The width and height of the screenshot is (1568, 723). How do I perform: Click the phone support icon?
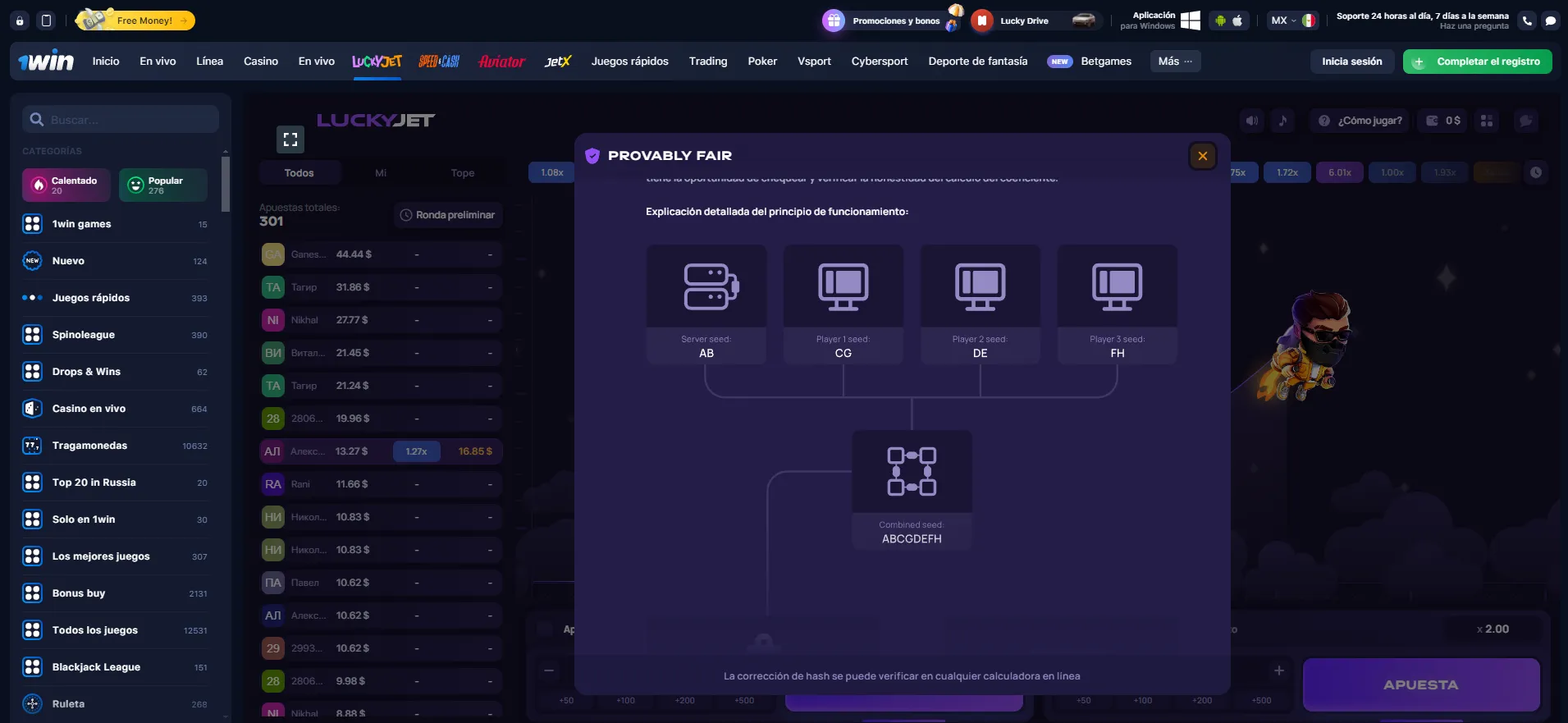coord(1527,21)
